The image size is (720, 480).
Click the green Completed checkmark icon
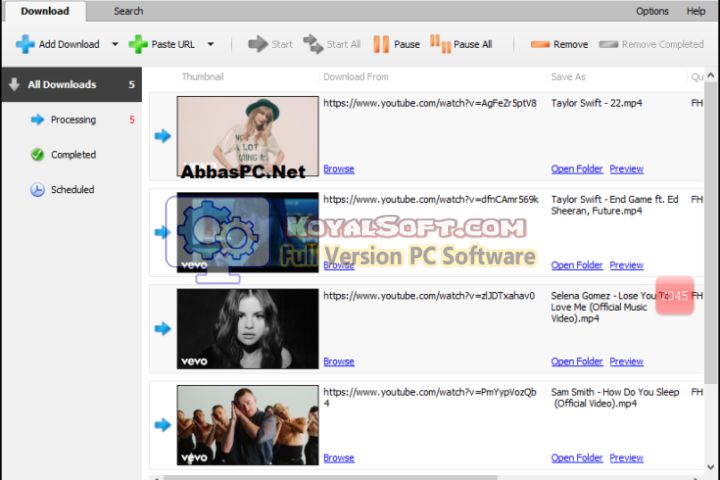pyautogui.click(x=37, y=155)
